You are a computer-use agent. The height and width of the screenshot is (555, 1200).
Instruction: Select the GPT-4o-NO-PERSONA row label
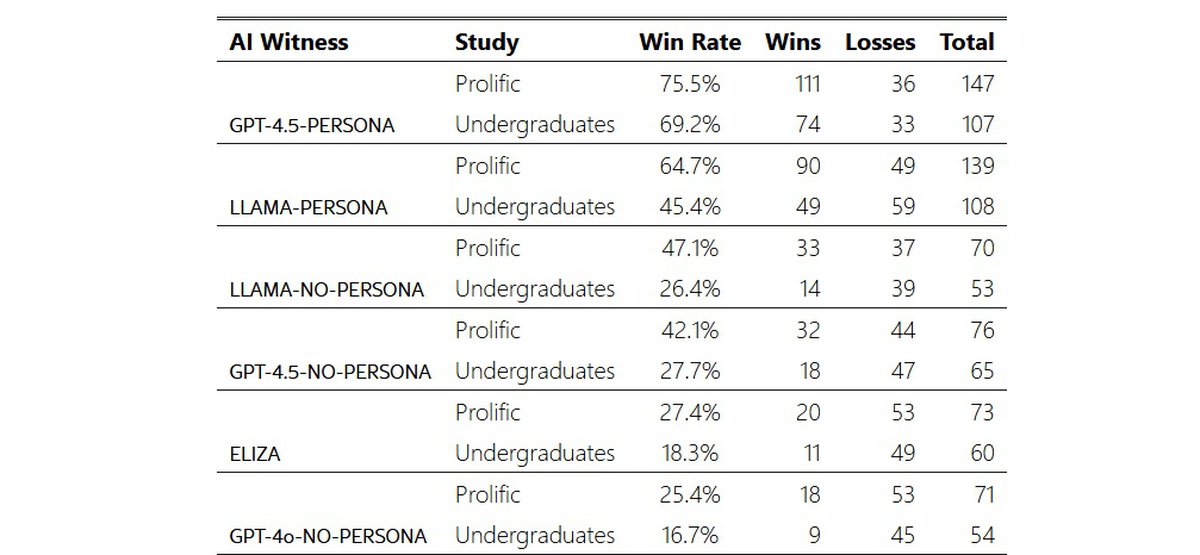tap(328, 536)
